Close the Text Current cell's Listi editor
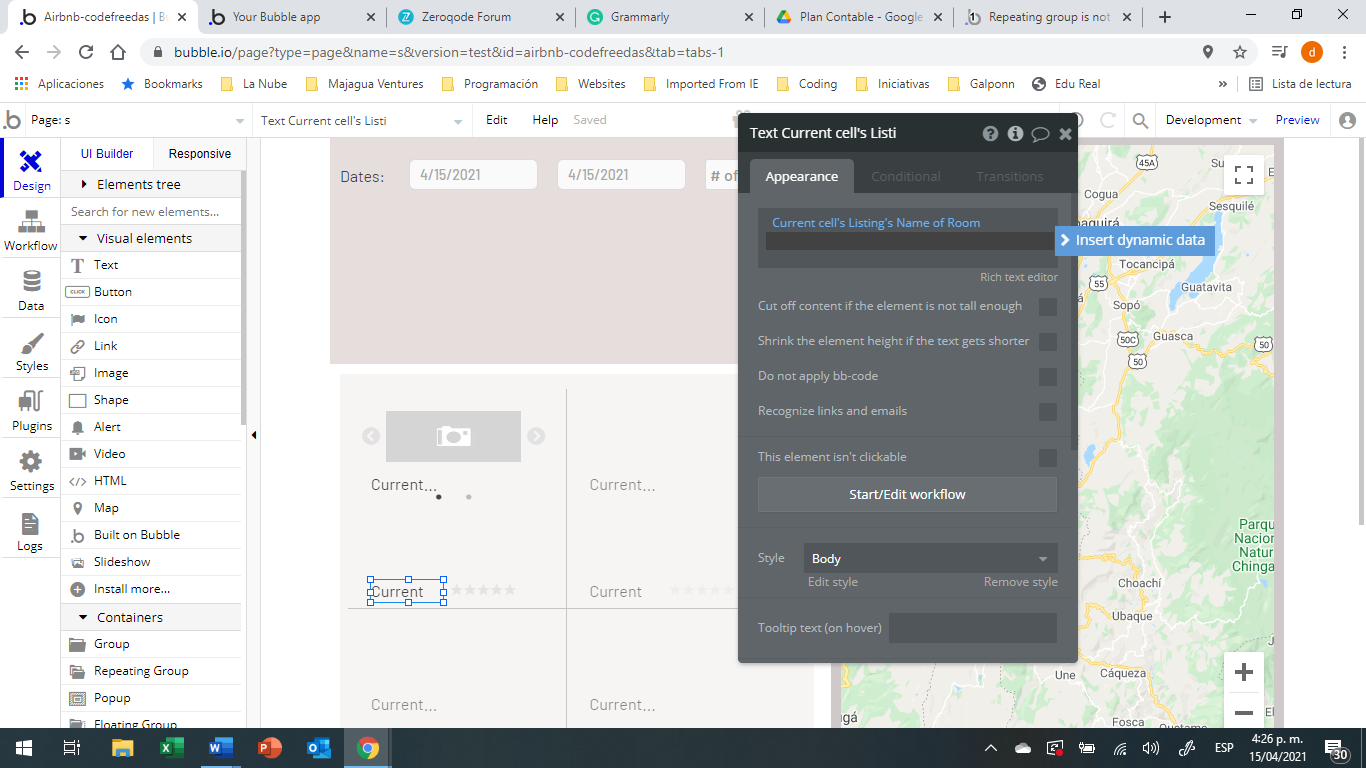Viewport: 1366px width, 768px height. (1065, 133)
